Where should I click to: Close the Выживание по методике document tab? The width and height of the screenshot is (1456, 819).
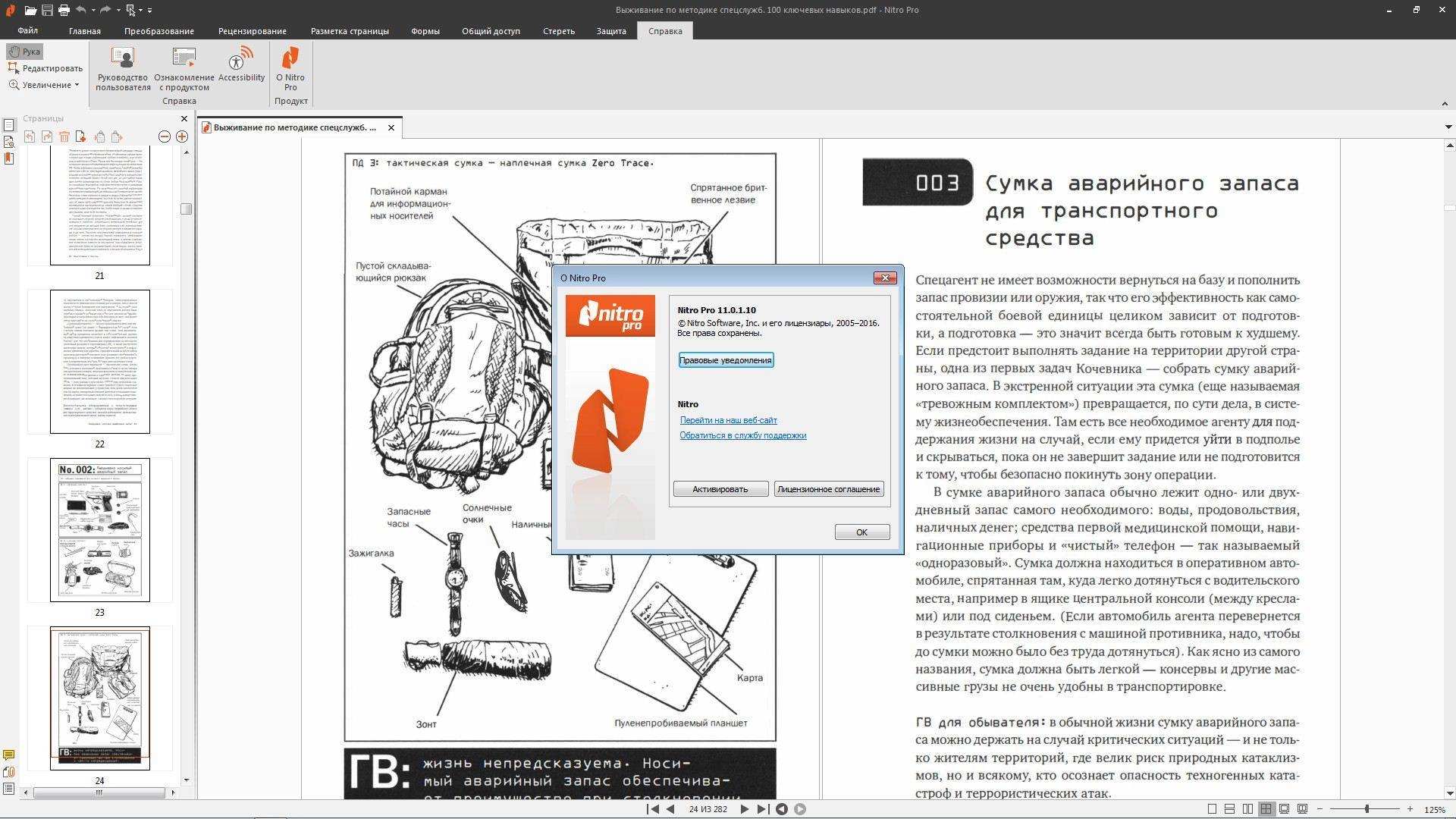(x=391, y=127)
